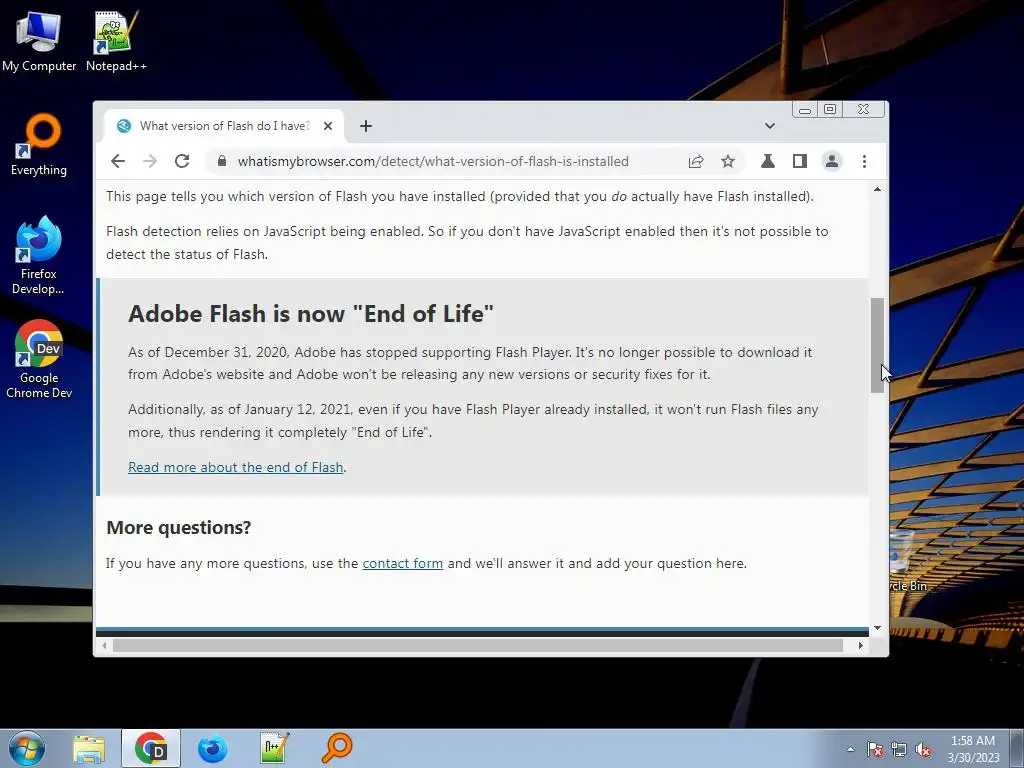
Task: Go back to the previous page in Chrome
Action: [118, 161]
